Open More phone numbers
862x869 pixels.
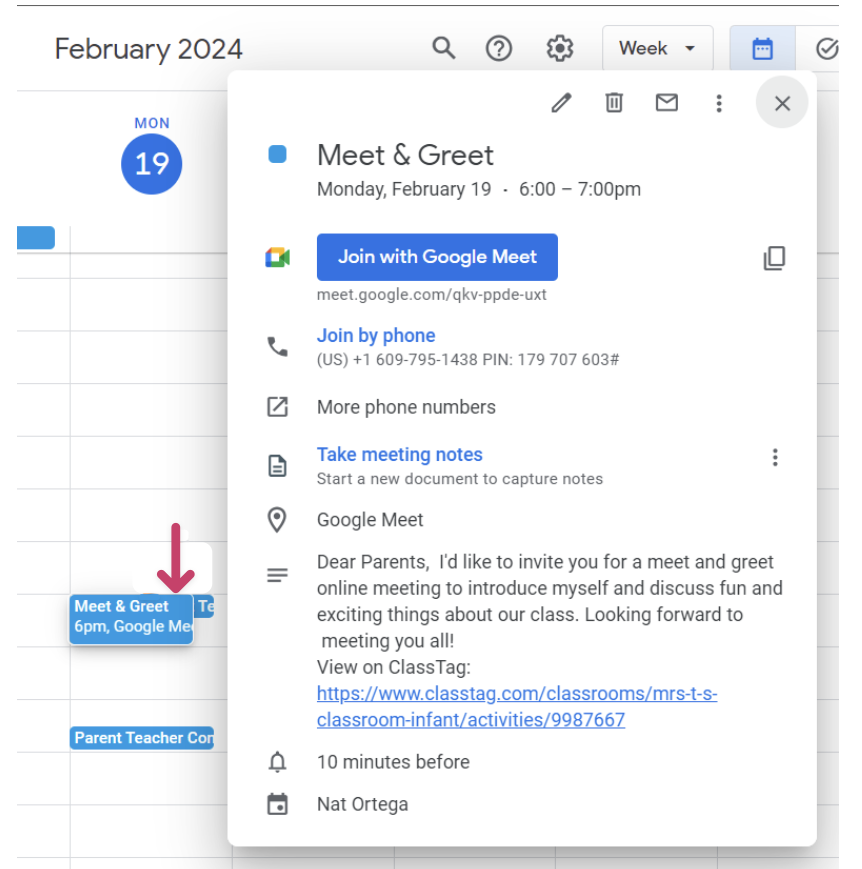point(406,407)
